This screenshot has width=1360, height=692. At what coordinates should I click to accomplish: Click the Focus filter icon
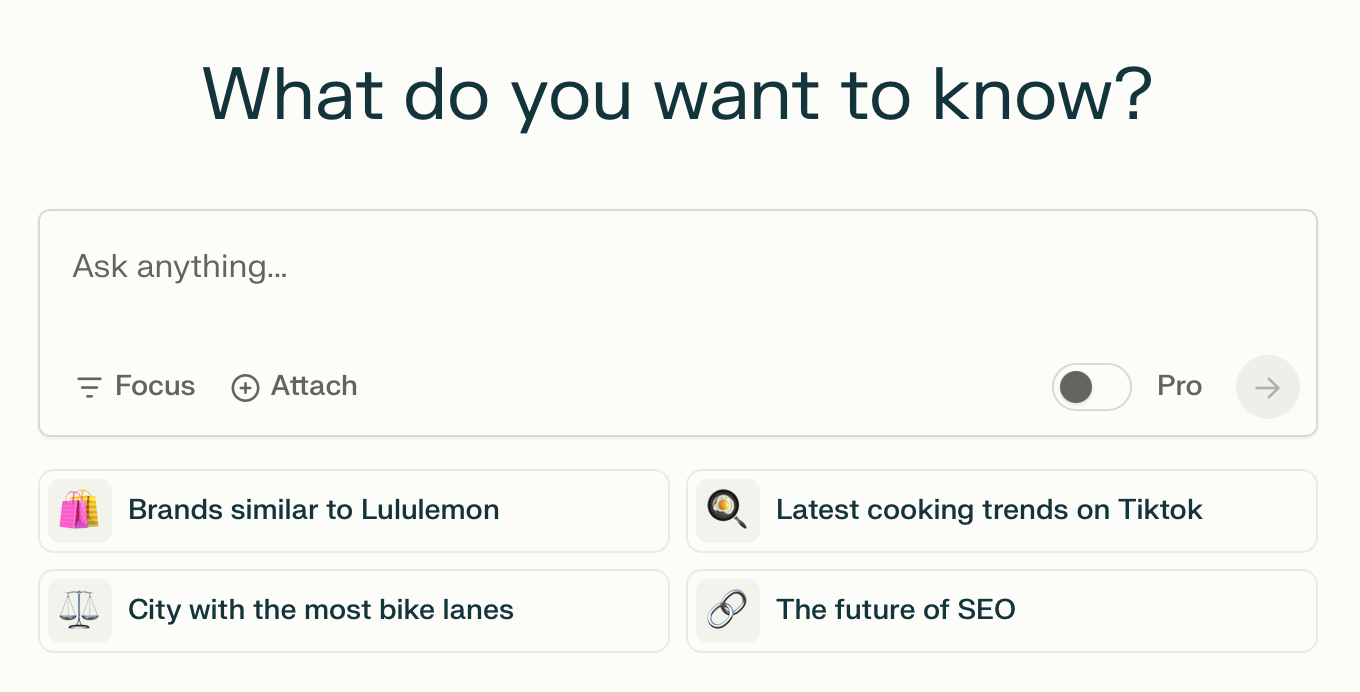(89, 386)
